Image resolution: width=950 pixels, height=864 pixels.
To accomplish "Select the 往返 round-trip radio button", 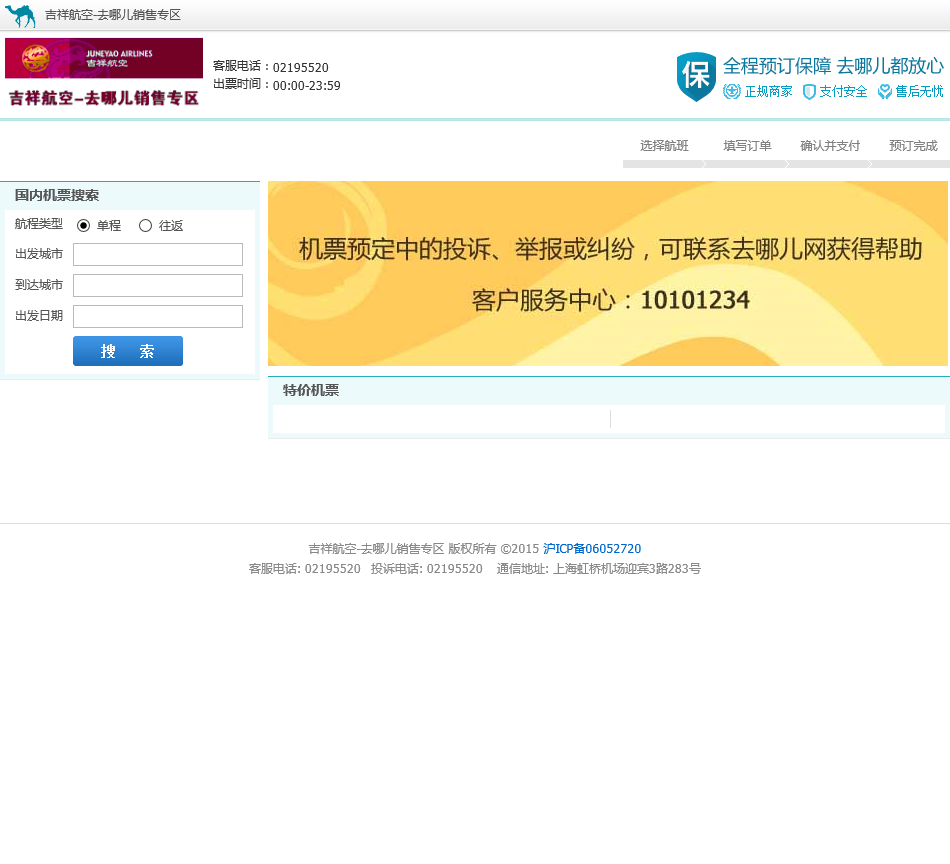I will pos(145,225).
